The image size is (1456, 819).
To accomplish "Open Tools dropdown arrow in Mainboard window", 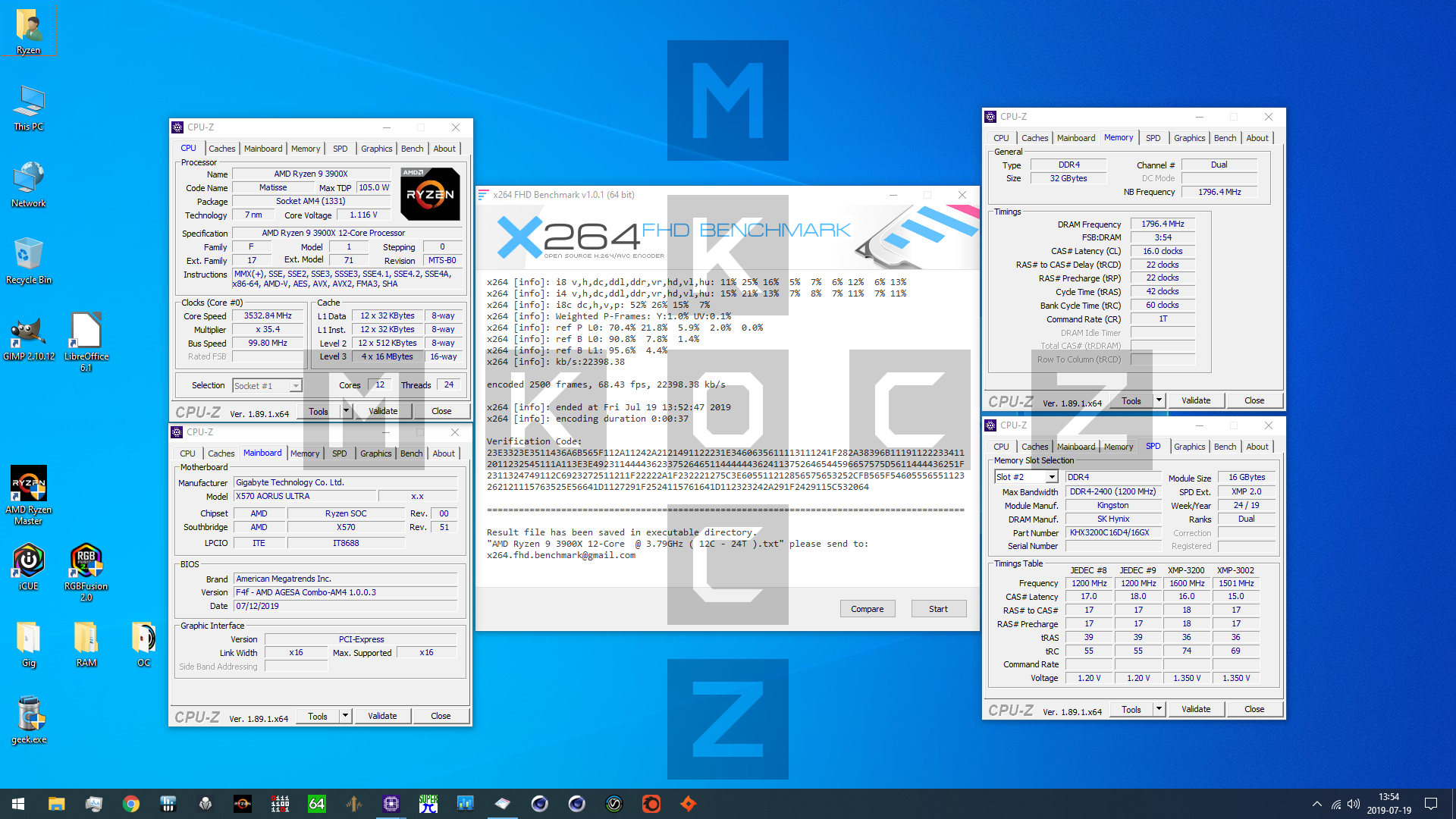I will [346, 716].
